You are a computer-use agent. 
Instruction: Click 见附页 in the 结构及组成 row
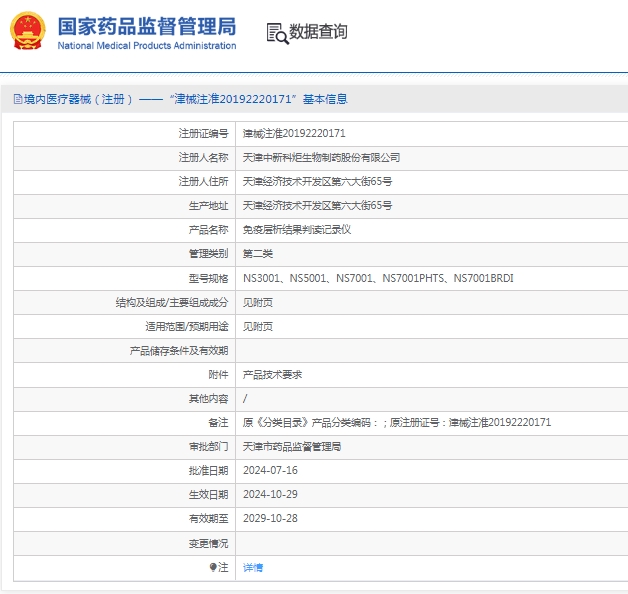point(258,302)
